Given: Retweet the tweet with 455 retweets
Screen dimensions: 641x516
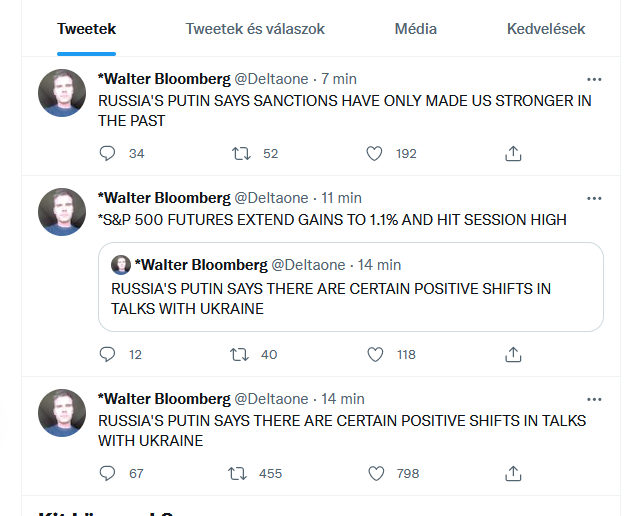Looking at the screenshot, I should point(238,473).
